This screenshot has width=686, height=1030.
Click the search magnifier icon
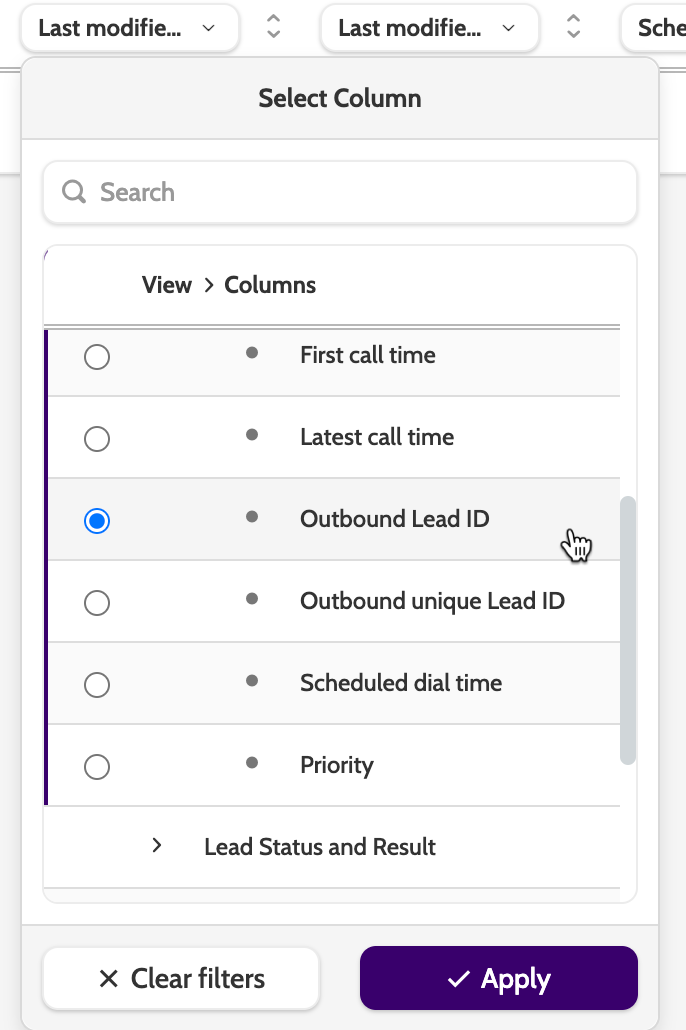point(74,192)
